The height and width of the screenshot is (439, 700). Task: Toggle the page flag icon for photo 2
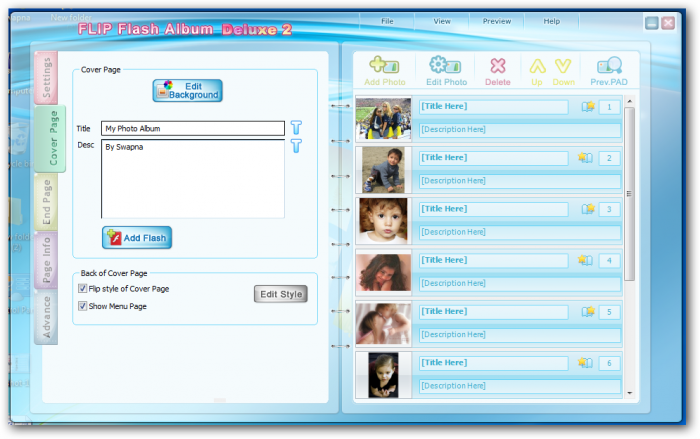(x=585, y=158)
